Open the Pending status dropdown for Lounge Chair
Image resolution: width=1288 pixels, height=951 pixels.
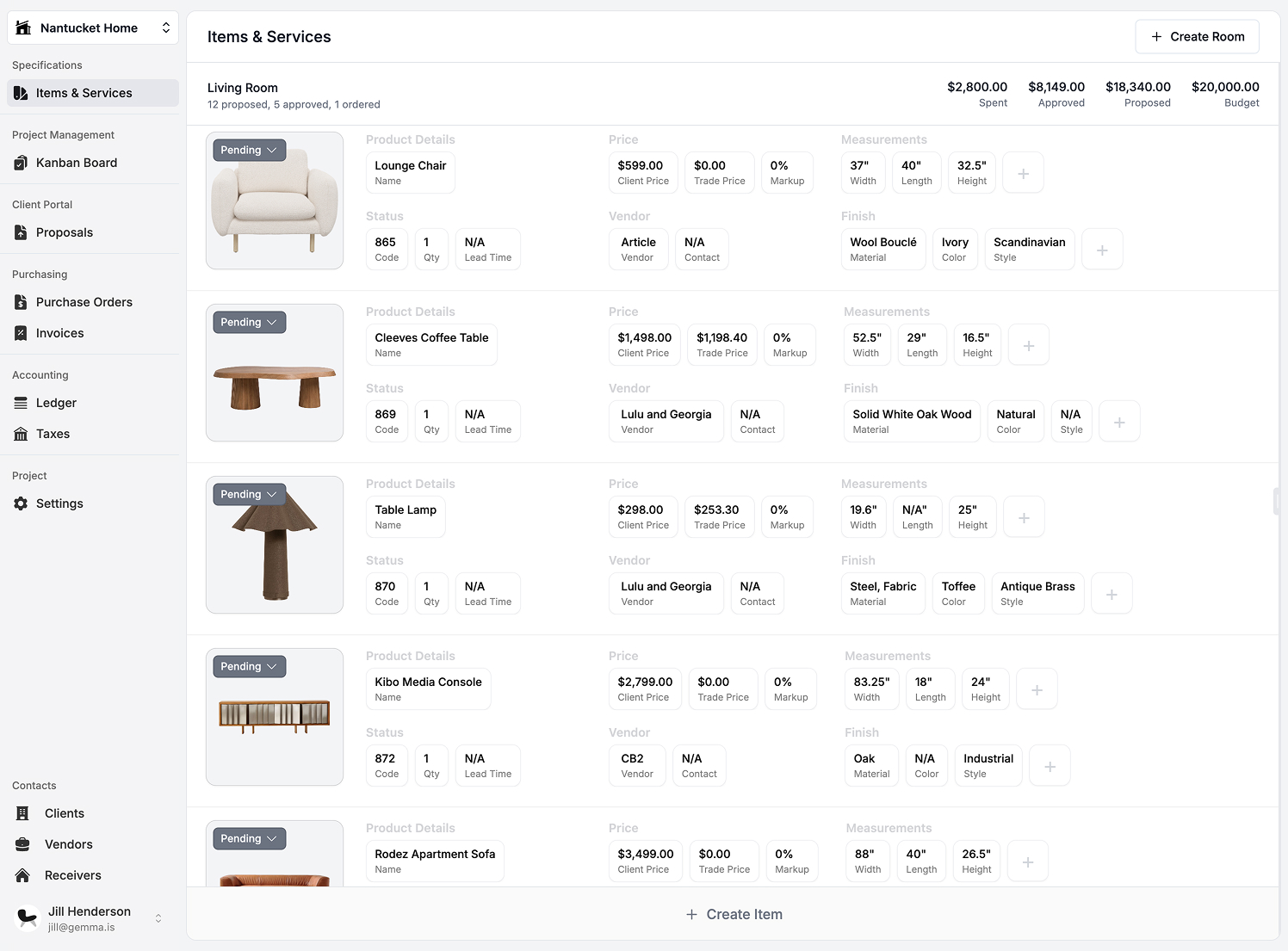(248, 149)
